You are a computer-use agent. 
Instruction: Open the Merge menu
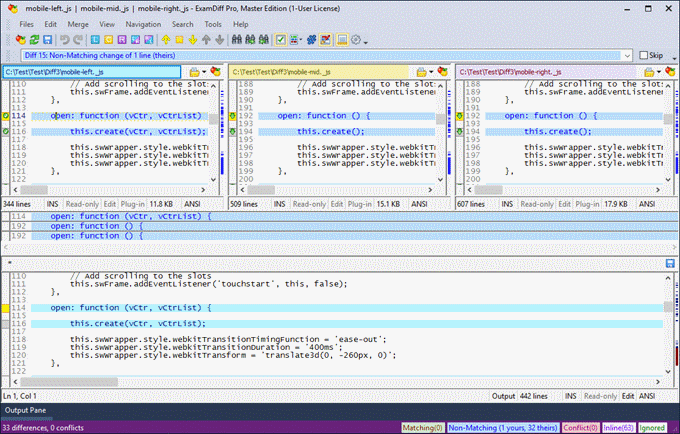click(x=78, y=24)
